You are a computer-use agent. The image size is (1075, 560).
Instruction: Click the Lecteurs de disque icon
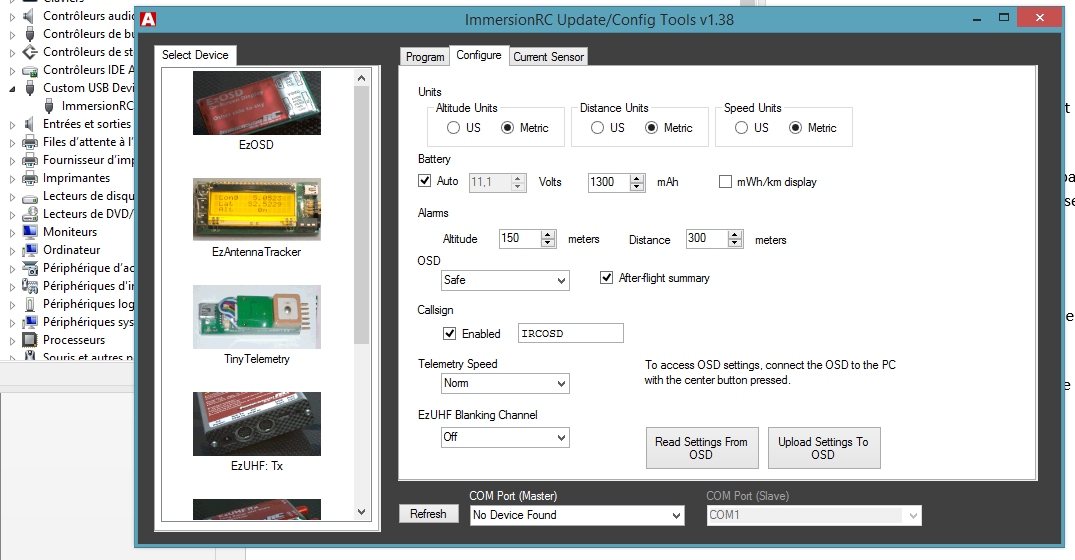[29, 196]
